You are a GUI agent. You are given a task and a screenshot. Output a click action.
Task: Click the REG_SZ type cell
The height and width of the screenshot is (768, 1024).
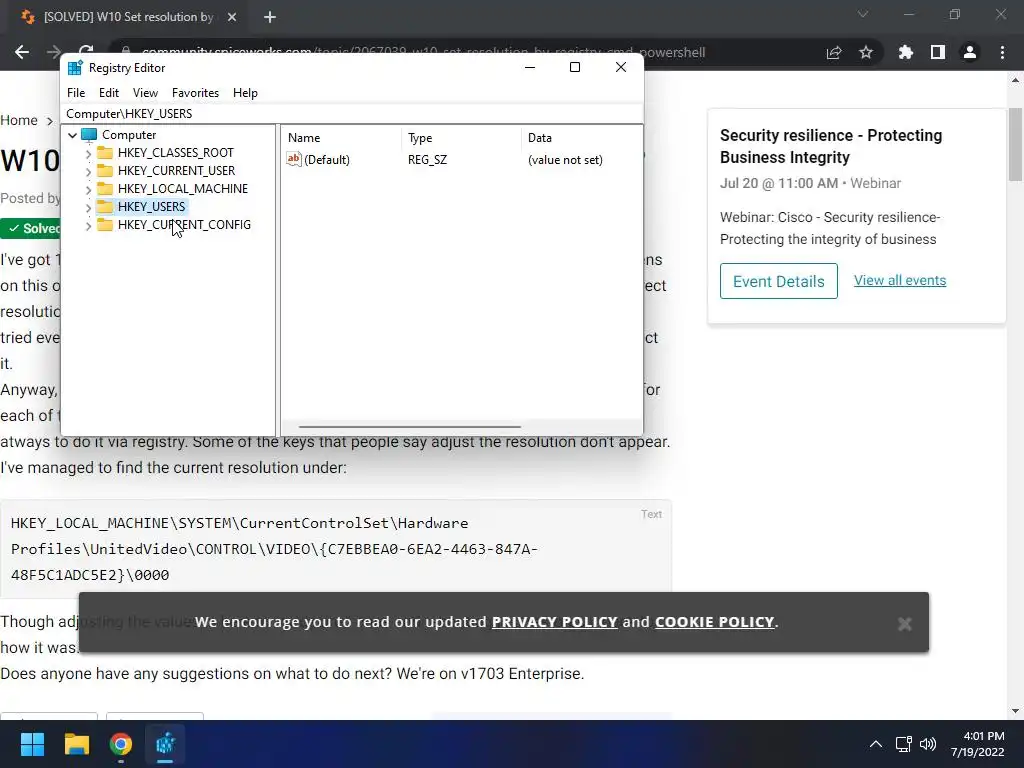coord(427,160)
